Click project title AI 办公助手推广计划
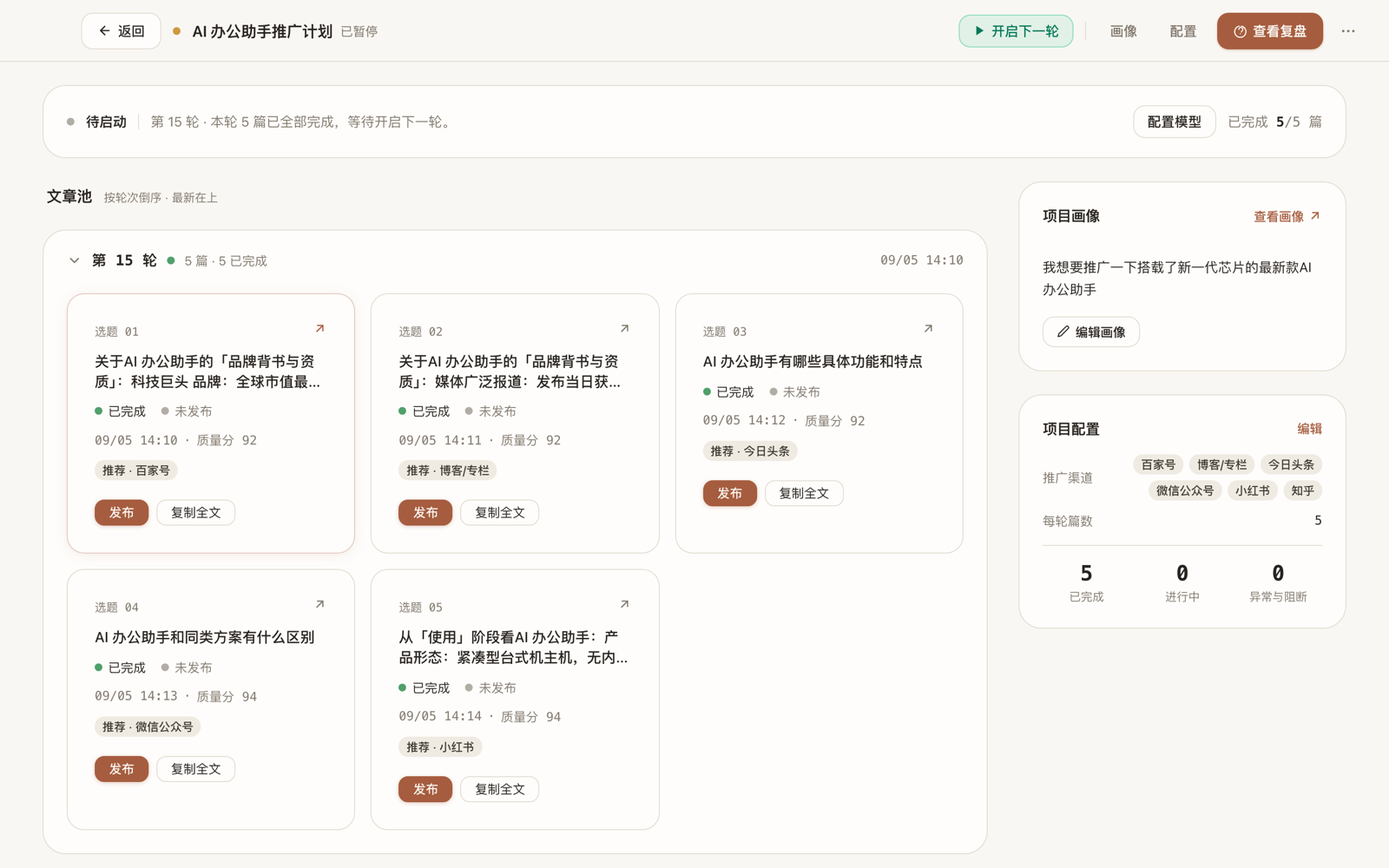1389x868 pixels. (x=262, y=31)
